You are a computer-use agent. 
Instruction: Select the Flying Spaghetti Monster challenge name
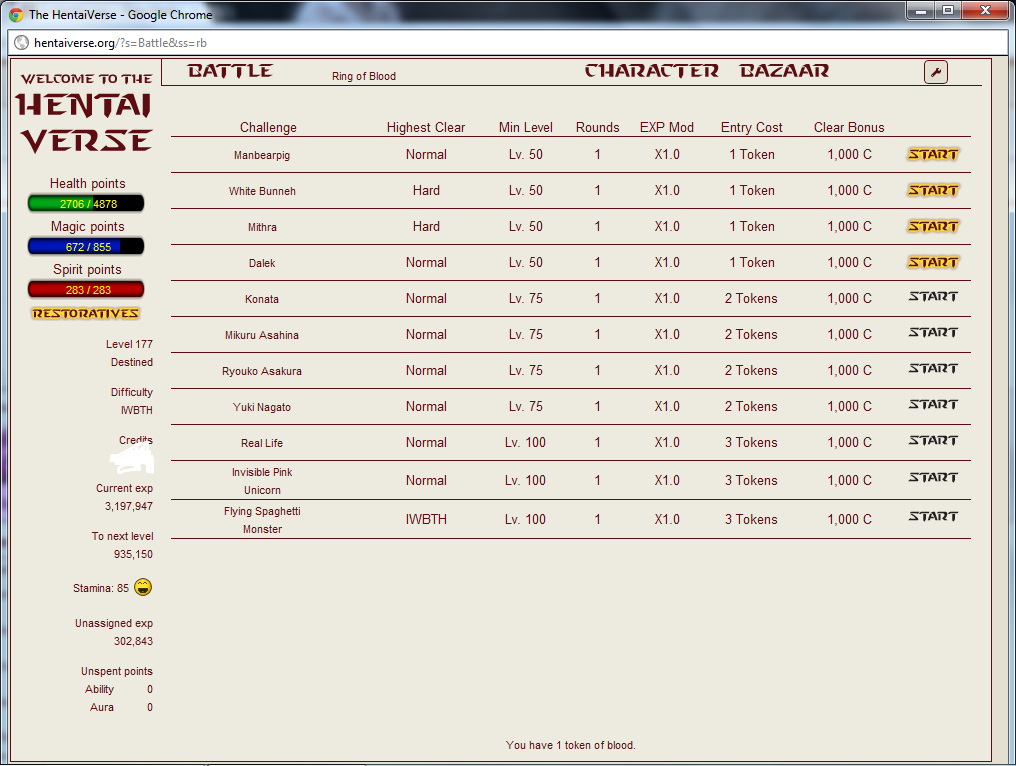pyautogui.click(x=262, y=520)
